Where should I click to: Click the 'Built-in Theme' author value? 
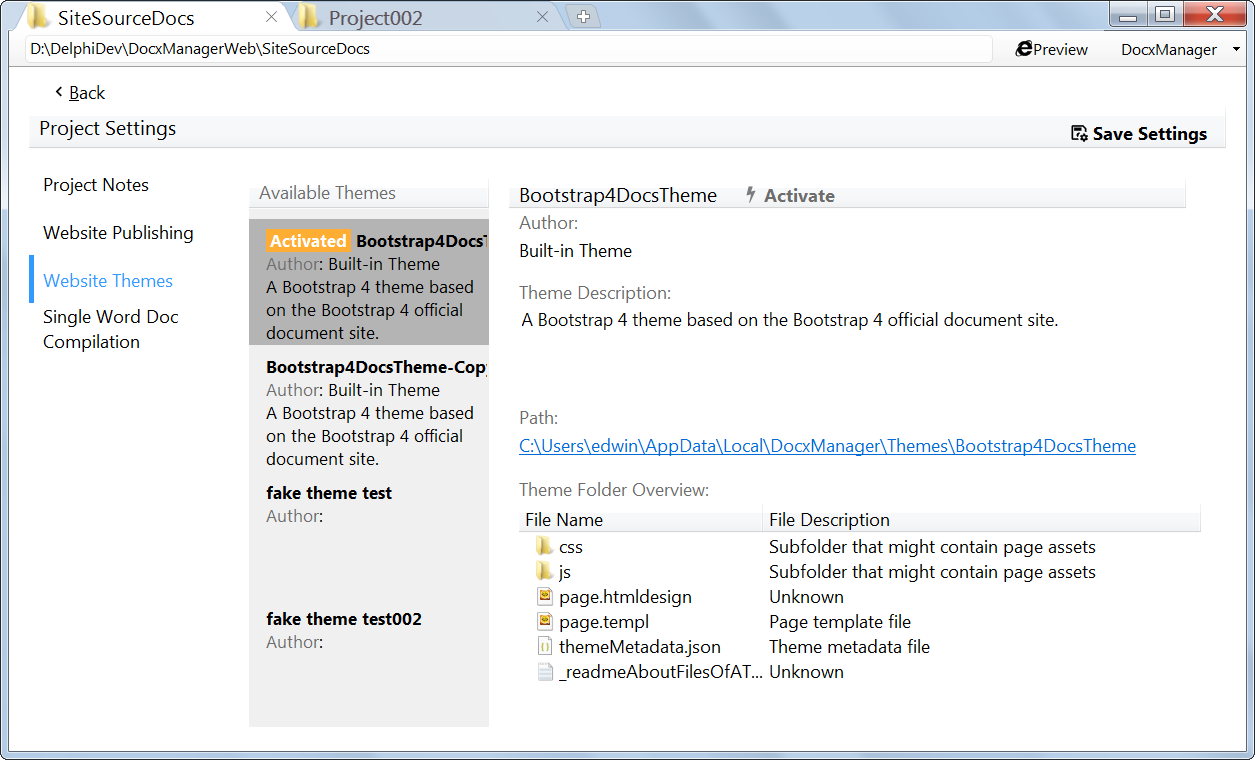[x=575, y=251]
